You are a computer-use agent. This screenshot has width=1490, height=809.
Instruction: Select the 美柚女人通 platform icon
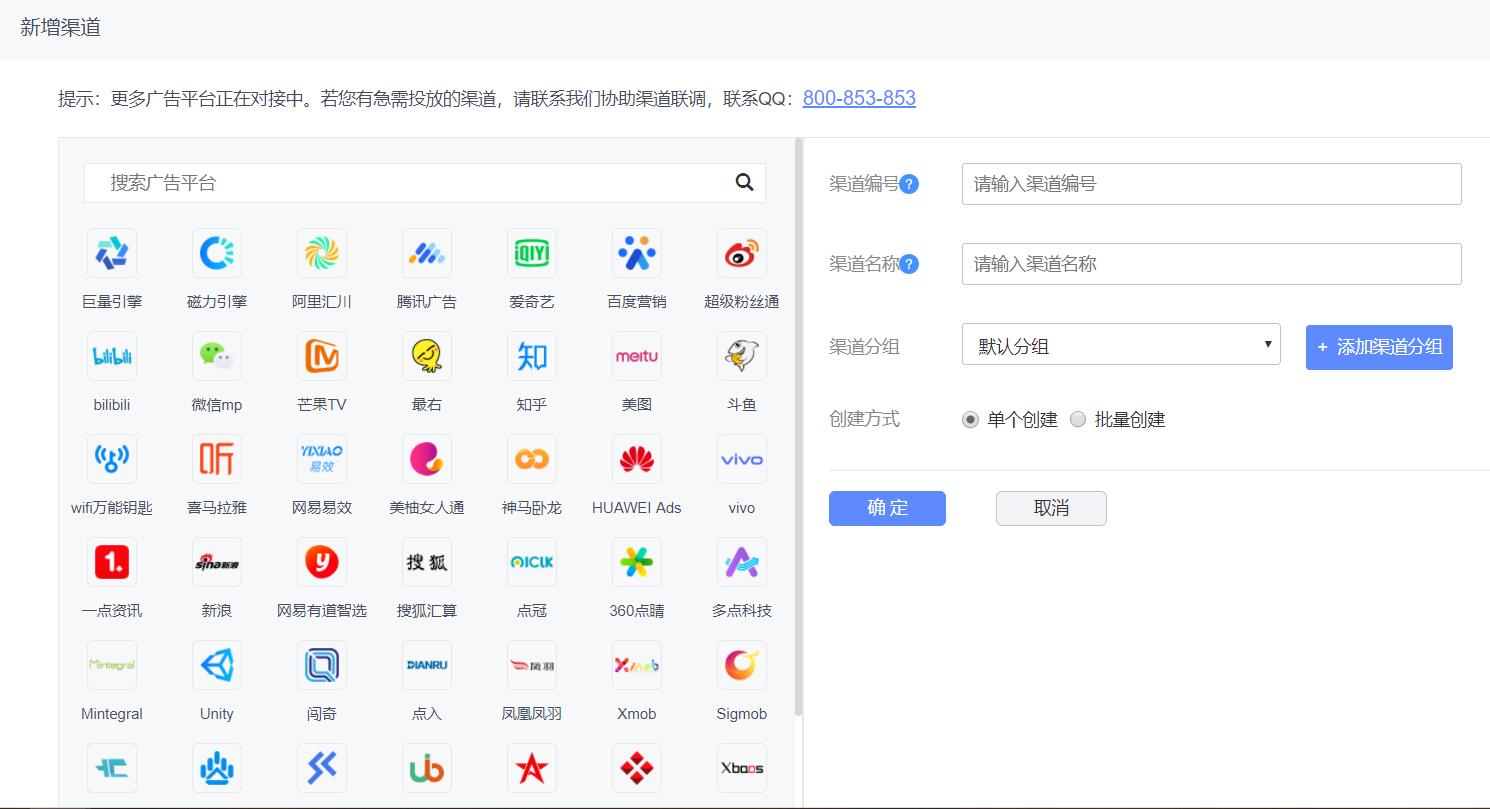[x=427, y=459]
